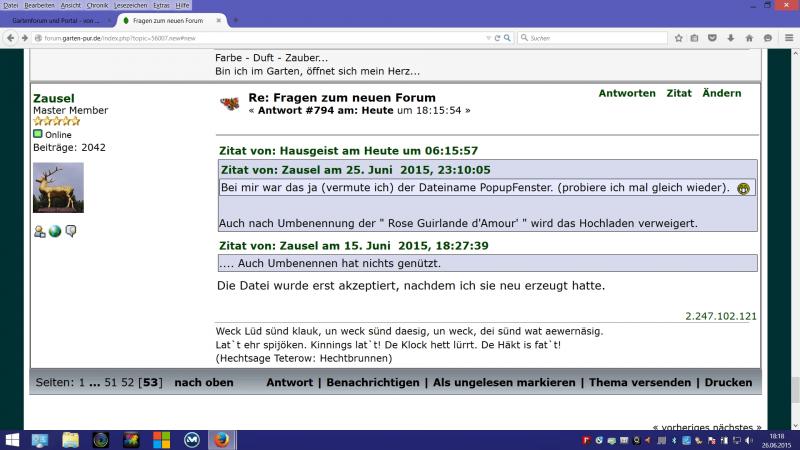800x450 pixels.
Task: Click the Firefox home button in the toolbar
Action: [x=749, y=38]
